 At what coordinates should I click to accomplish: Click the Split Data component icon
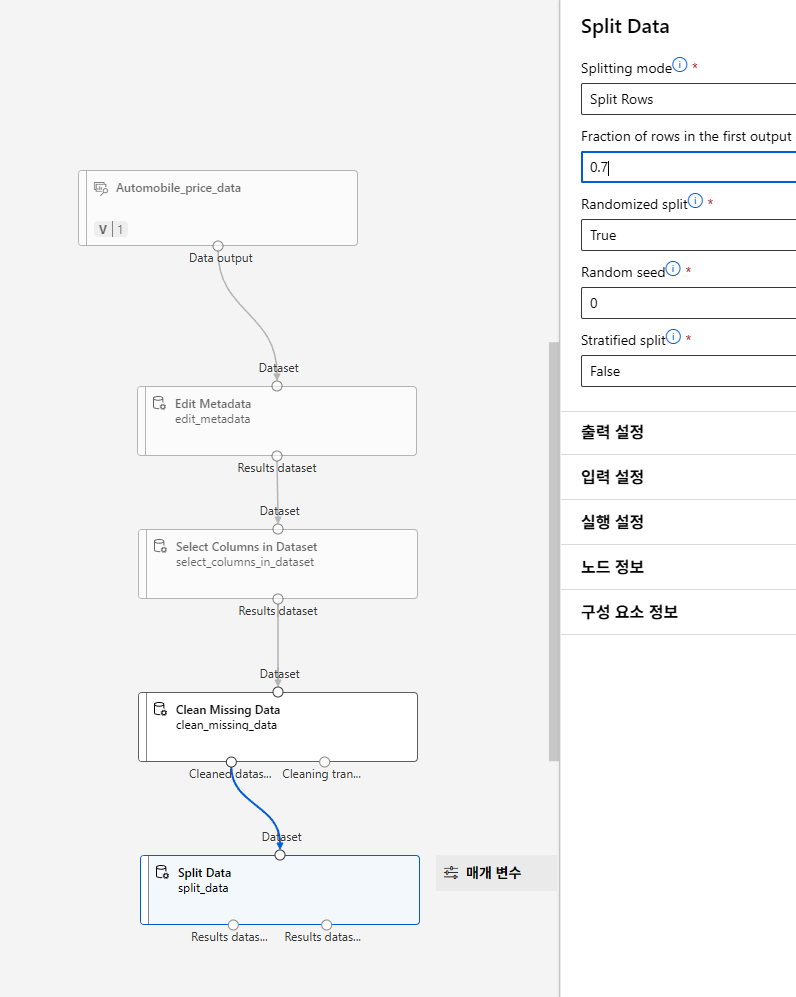(162, 872)
